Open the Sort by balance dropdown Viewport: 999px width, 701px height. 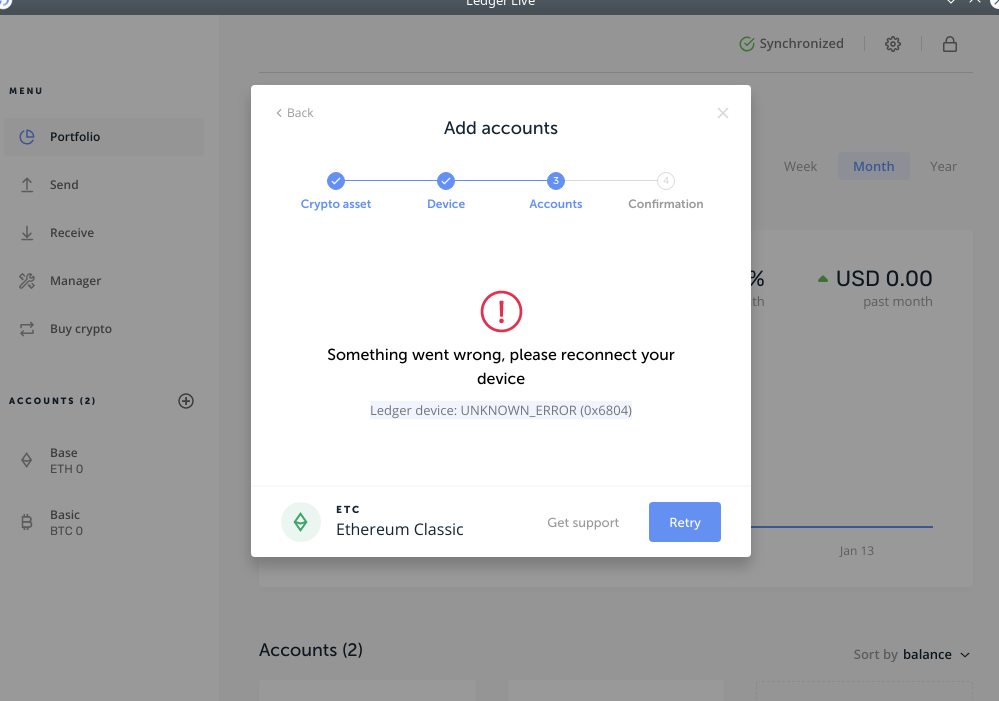[x=927, y=654]
